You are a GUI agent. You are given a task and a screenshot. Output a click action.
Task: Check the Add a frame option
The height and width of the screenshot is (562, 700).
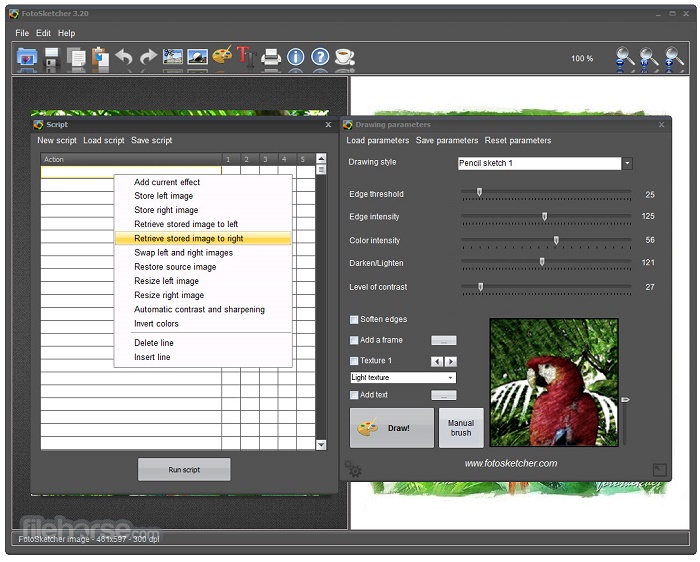(x=354, y=341)
